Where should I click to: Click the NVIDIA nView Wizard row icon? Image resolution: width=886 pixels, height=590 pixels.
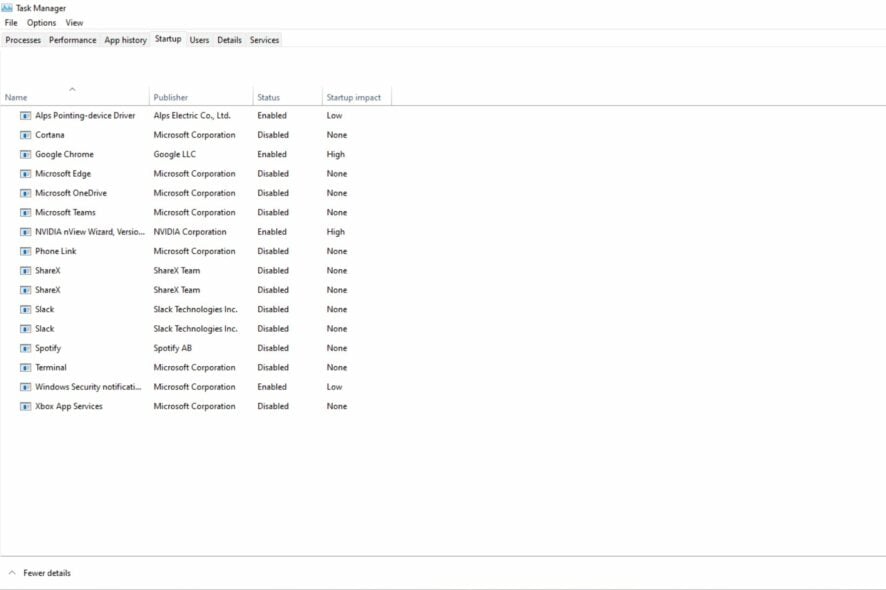pos(25,232)
